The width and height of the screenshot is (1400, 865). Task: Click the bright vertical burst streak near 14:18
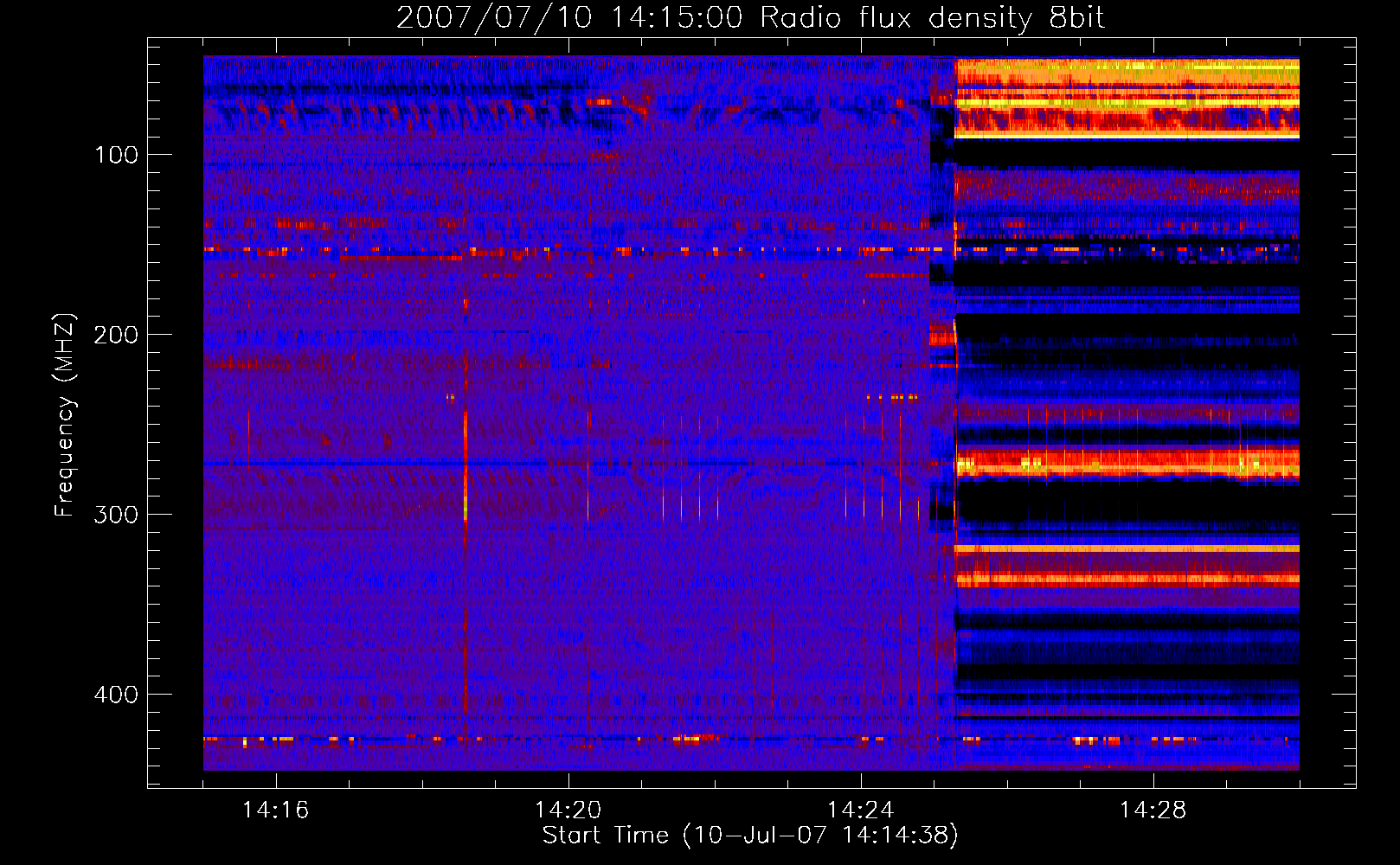tap(466, 465)
